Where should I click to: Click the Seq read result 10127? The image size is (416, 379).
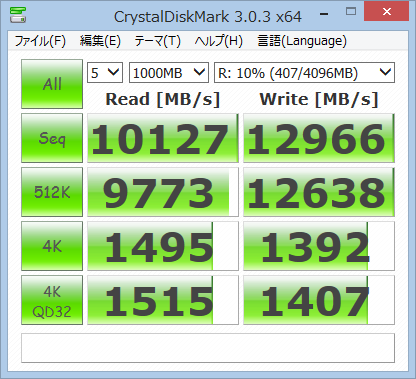pyautogui.click(x=163, y=138)
